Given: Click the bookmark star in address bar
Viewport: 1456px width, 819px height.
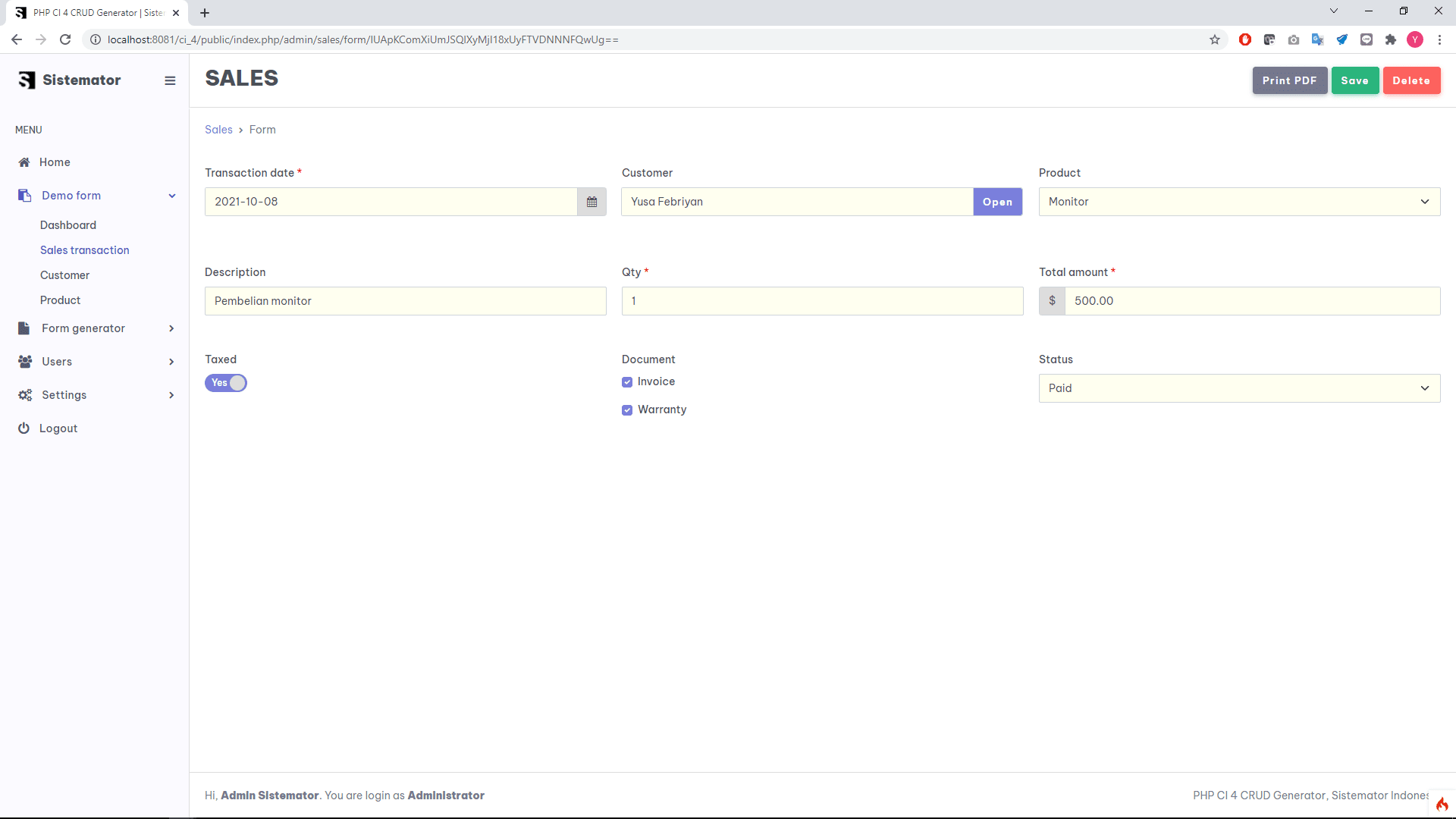Looking at the screenshot, I should [1215, 39].
